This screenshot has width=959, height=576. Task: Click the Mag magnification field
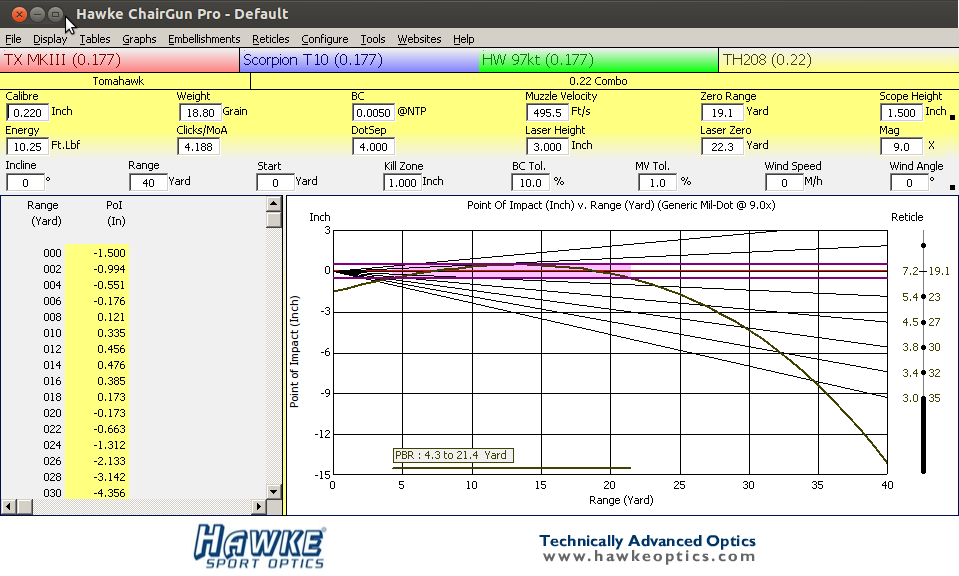pyautogui.click(x=902, y=147)
